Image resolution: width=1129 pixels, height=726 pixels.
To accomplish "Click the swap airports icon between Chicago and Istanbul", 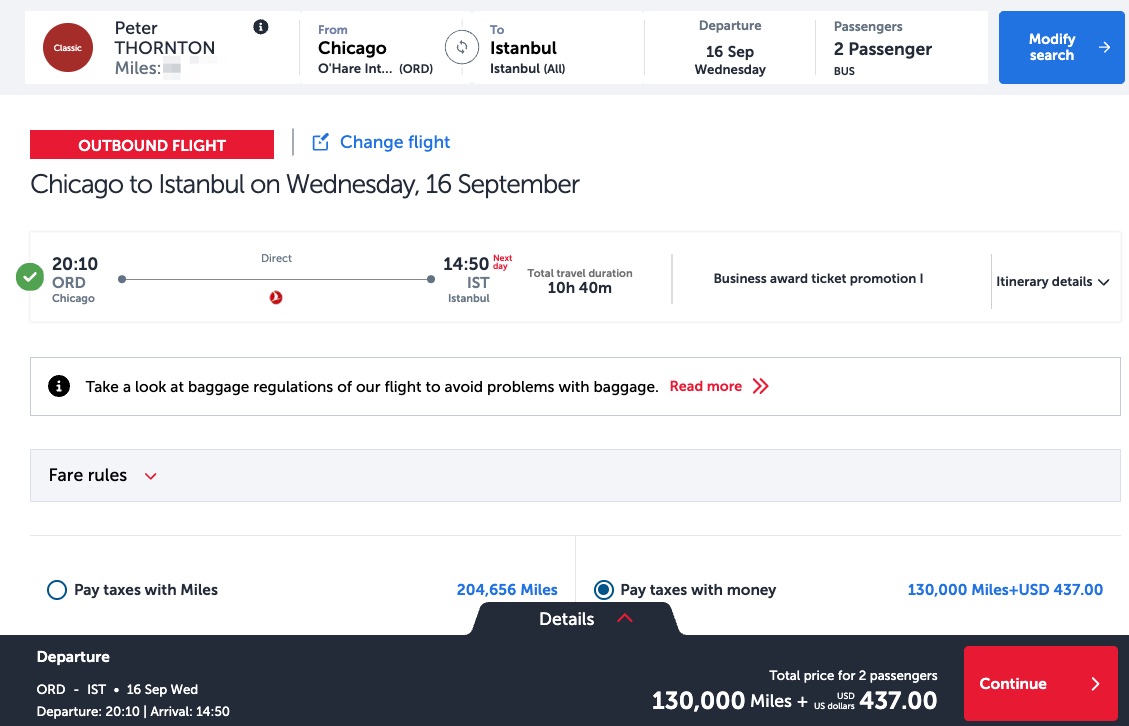I will pos(462,47).
